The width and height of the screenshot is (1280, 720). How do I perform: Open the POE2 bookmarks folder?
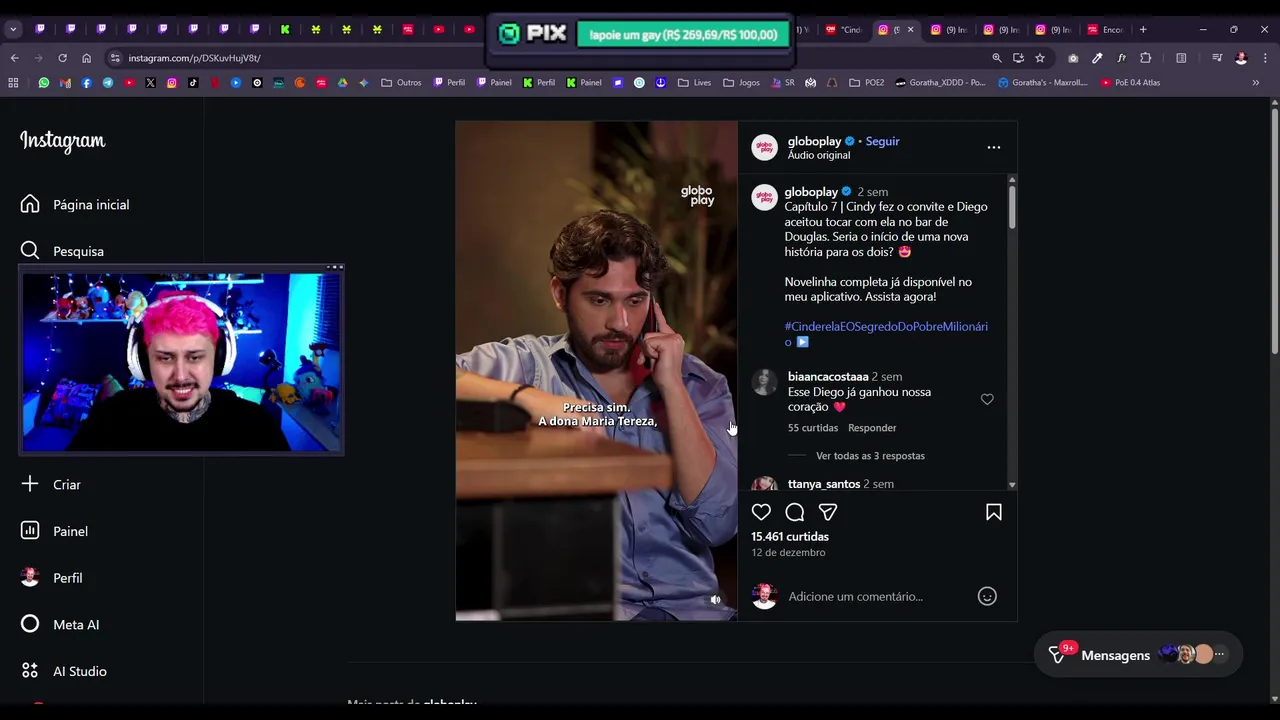[x=866, y=83]
